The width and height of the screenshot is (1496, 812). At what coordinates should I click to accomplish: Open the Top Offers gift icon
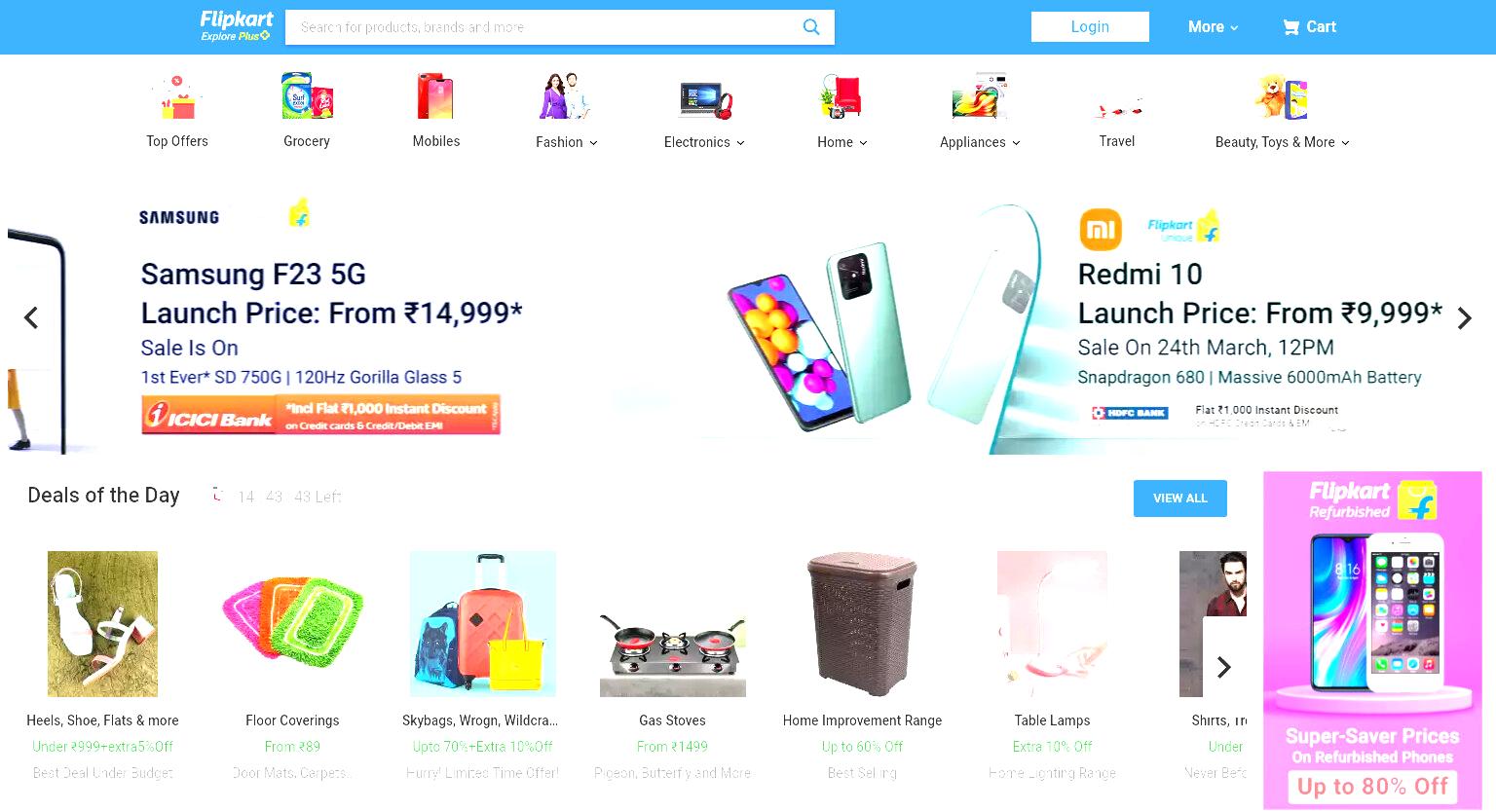[177, 97]
